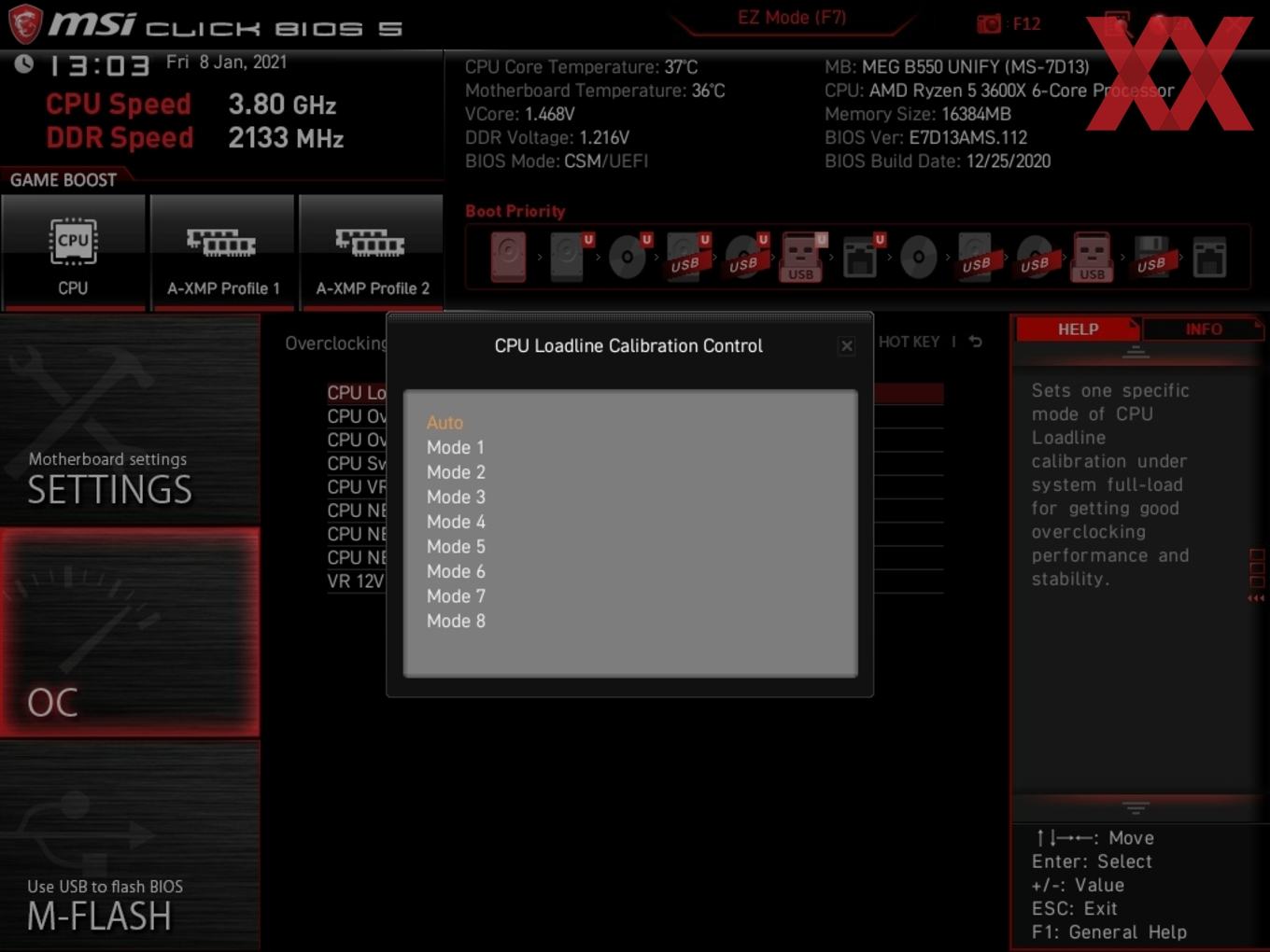
Task: Click the VCore 1.468V reading
Action: coord(520,114)
